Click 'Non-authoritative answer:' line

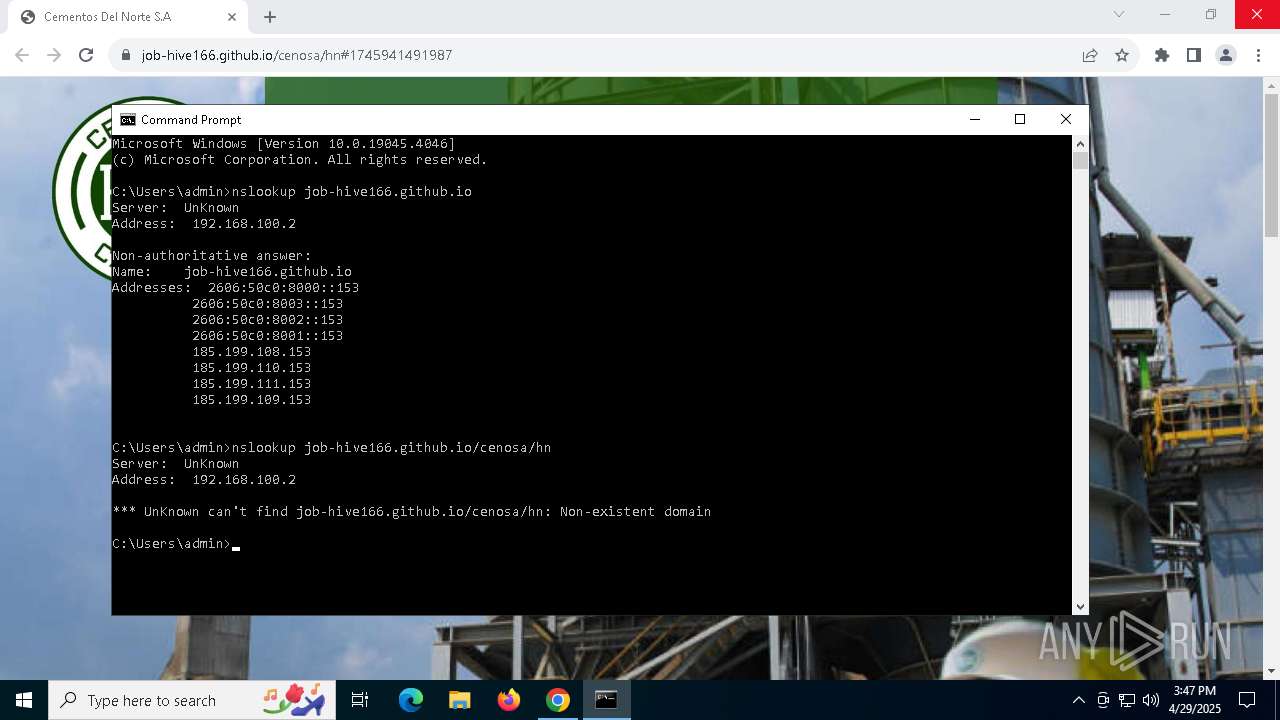tap(212, 256)
